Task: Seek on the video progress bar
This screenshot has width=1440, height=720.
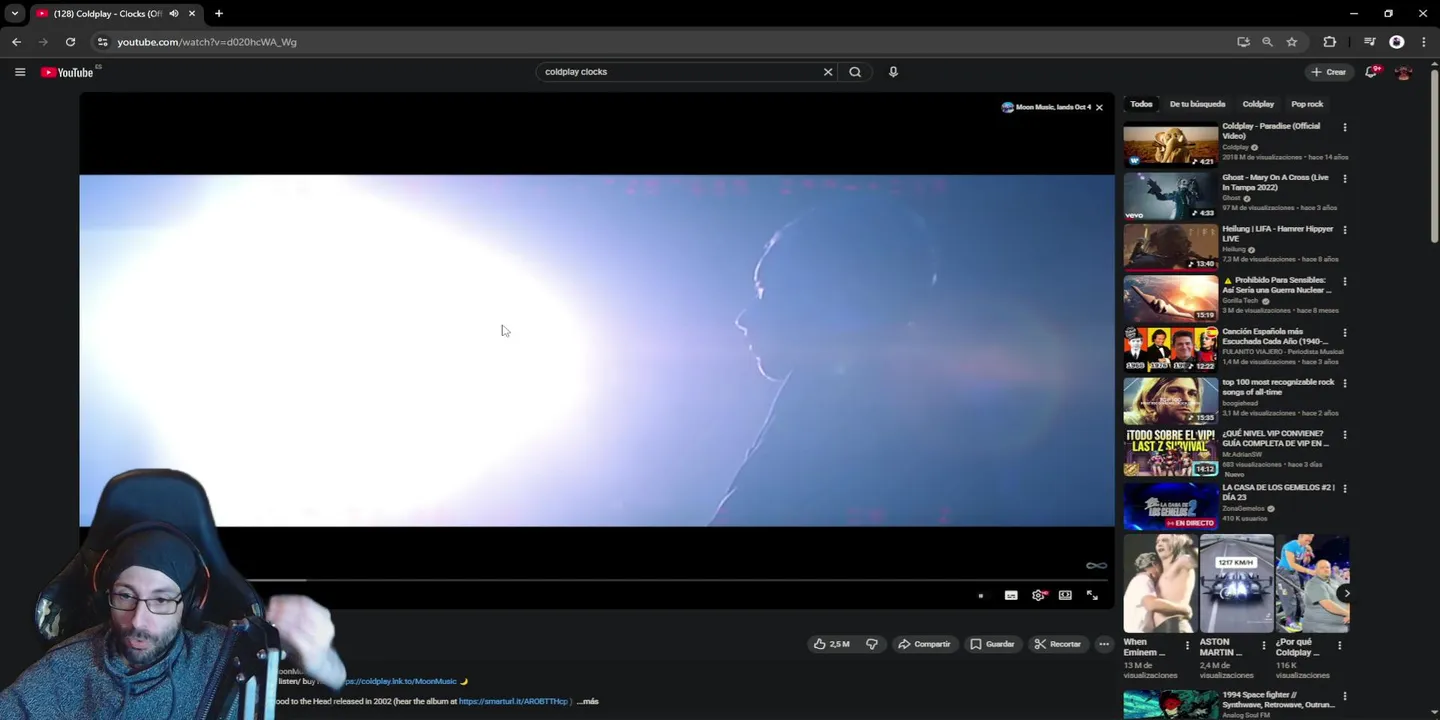Action: [x=596, y=580]
